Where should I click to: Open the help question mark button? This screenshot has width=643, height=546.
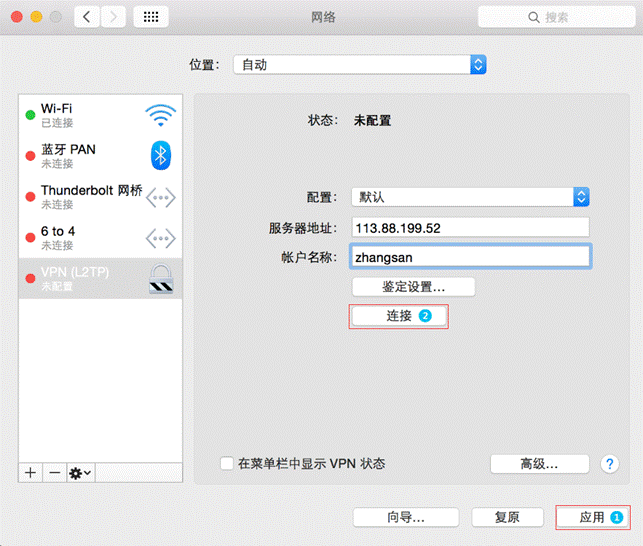pyautogui.click(x=609, y=464)
